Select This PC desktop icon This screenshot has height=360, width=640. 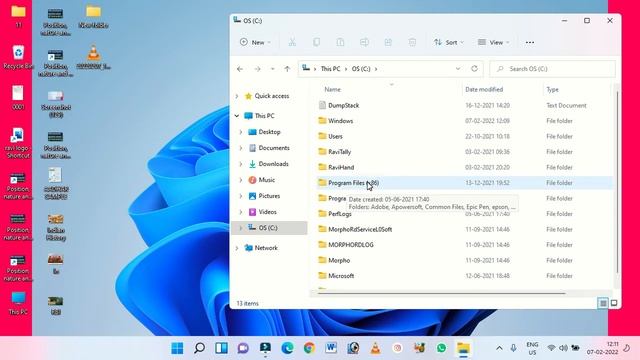(x=18, y=303)
